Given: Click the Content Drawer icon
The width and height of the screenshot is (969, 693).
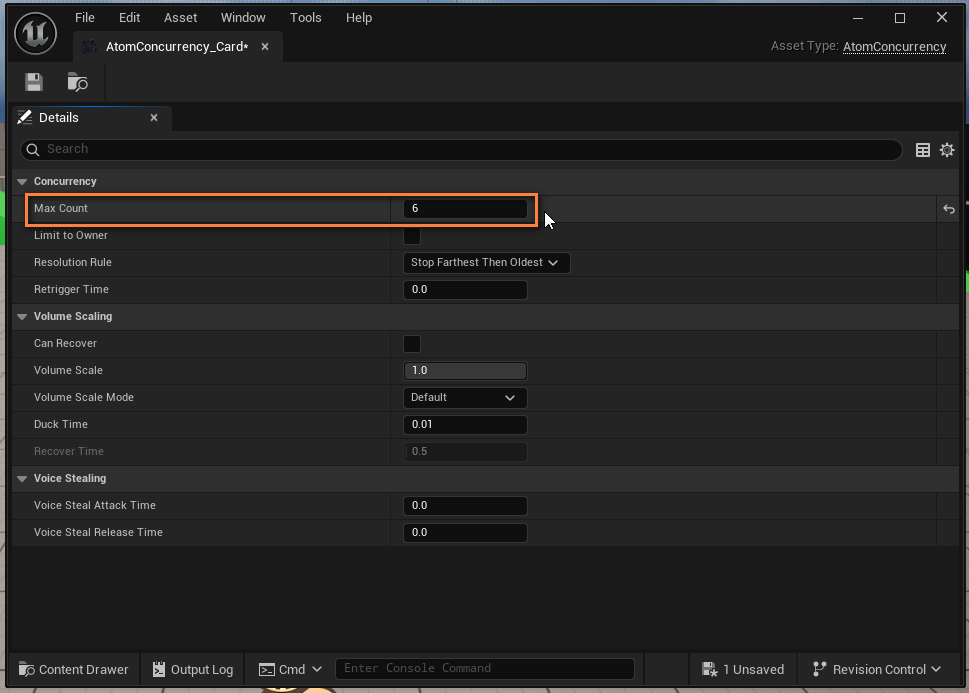Looking at the screenshot, I should pyautogui.click(x=27, y=670).
